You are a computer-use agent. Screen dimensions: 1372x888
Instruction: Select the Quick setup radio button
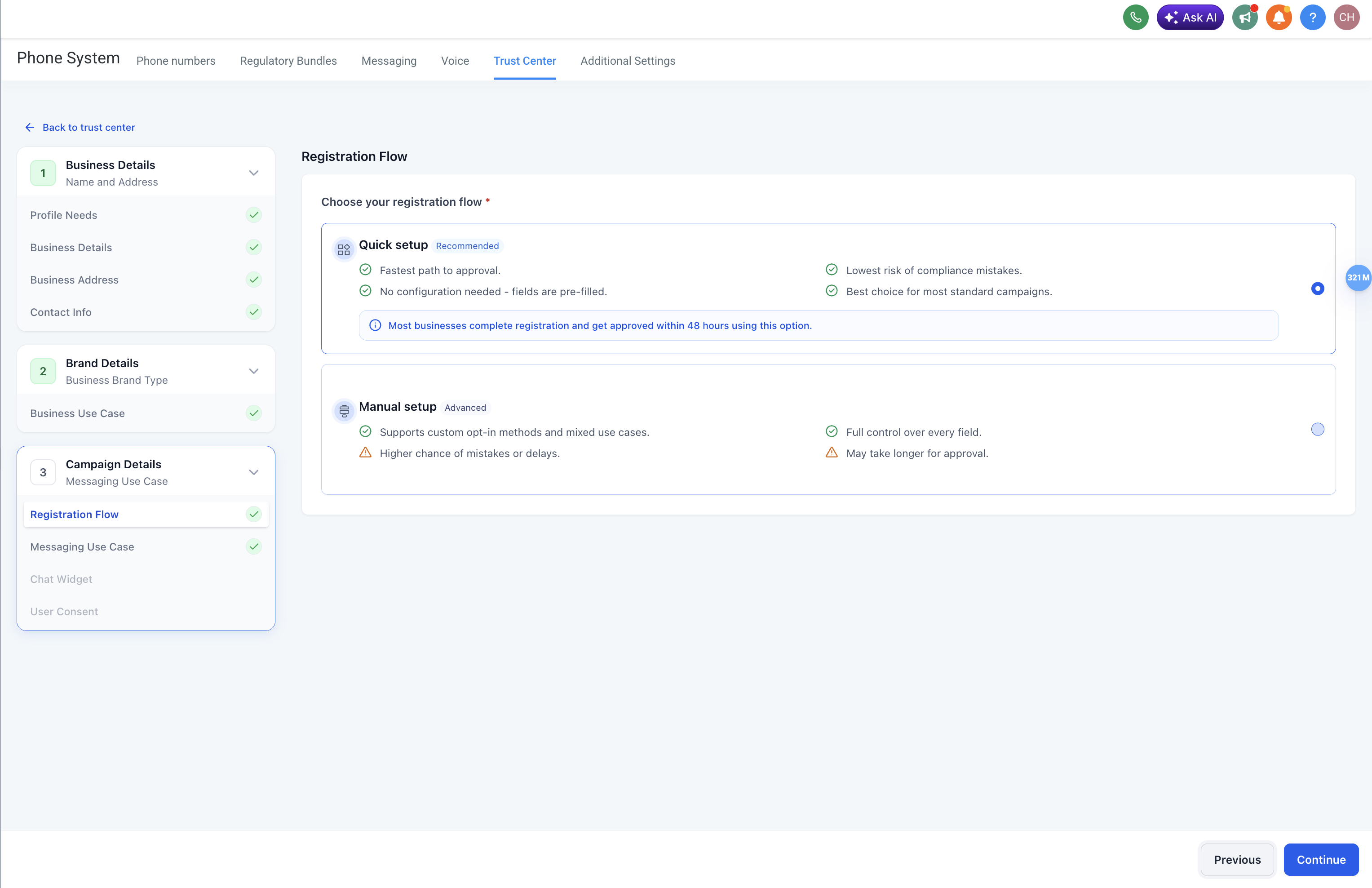tap(1317, 289)
